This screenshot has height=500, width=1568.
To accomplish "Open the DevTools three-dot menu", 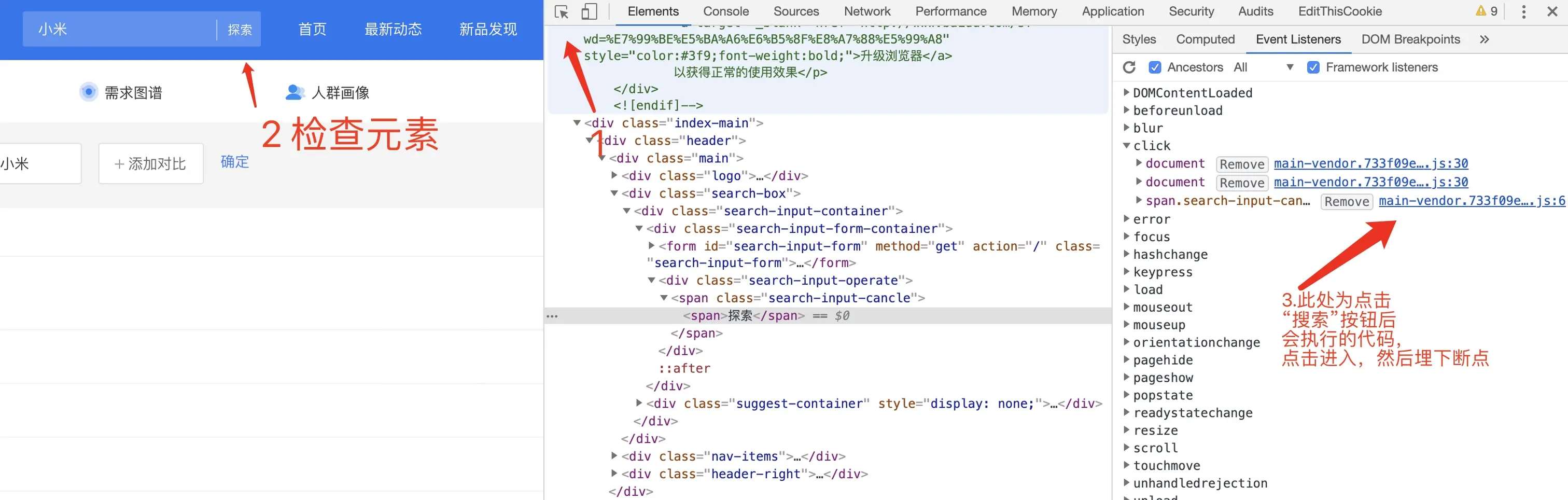I will pos(1523,11).
